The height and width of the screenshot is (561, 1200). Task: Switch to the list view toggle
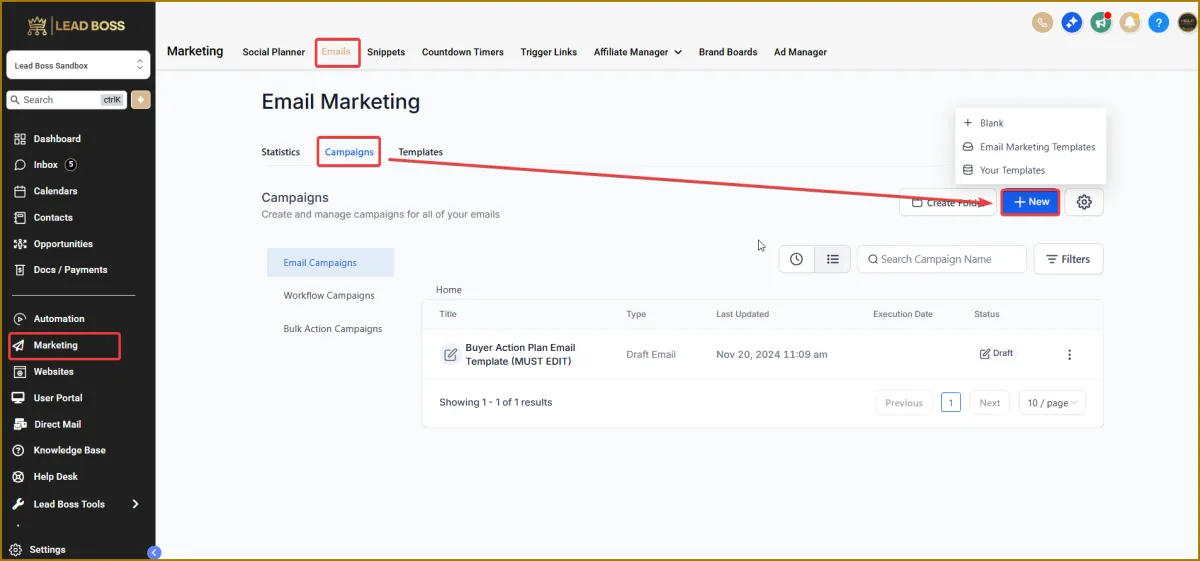(x=832, y=259)
